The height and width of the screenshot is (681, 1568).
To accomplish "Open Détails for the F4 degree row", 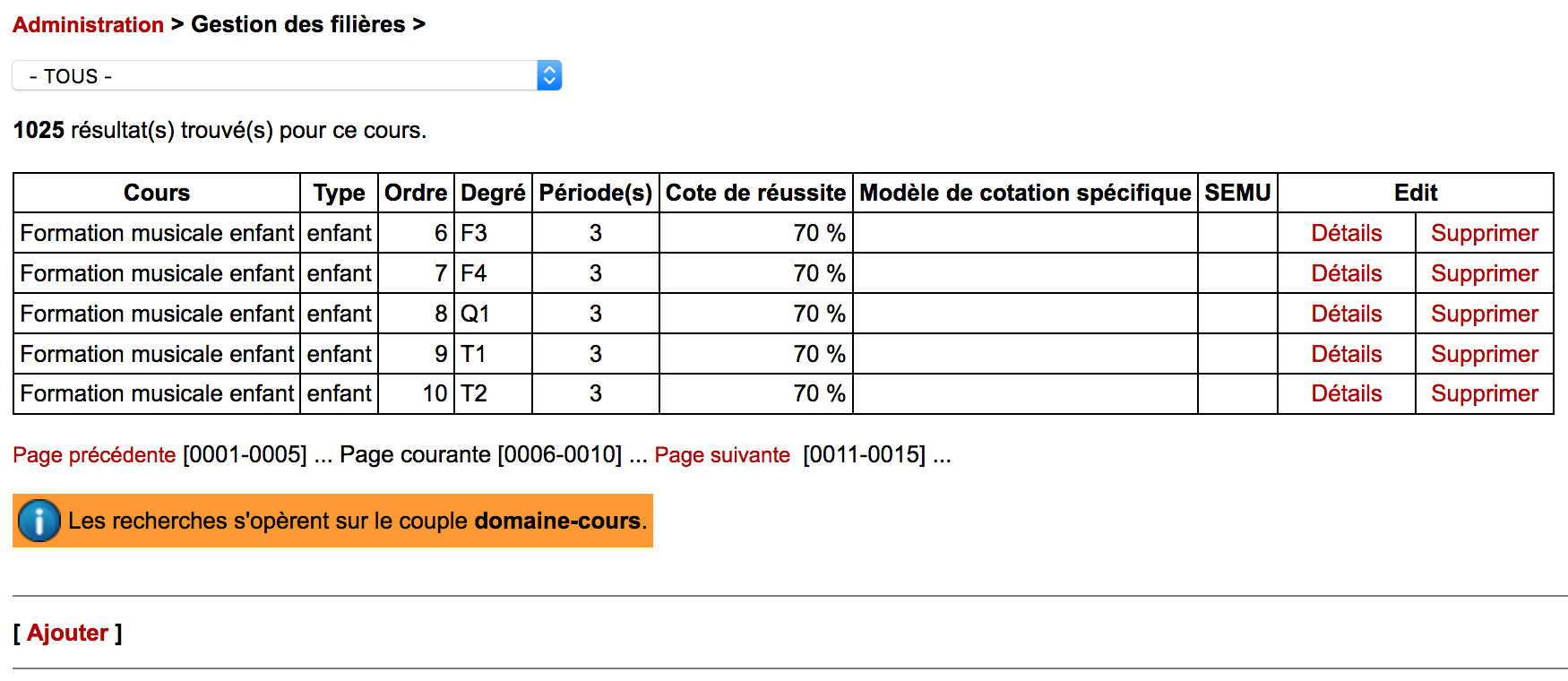I will pyautogui.click(x=1346, y=273).
